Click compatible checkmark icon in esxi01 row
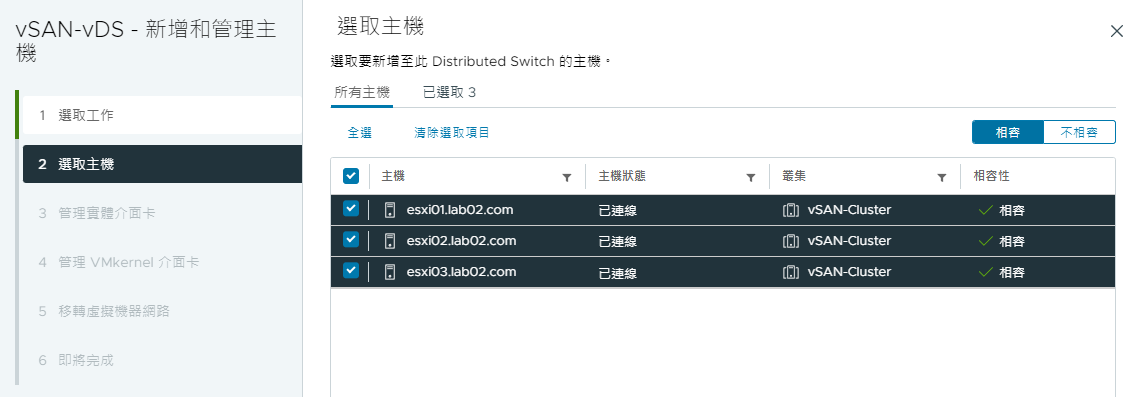Image resolution: width=1135 pixels, height=397 pixels. pyautogui.click(x=985, y=211)
